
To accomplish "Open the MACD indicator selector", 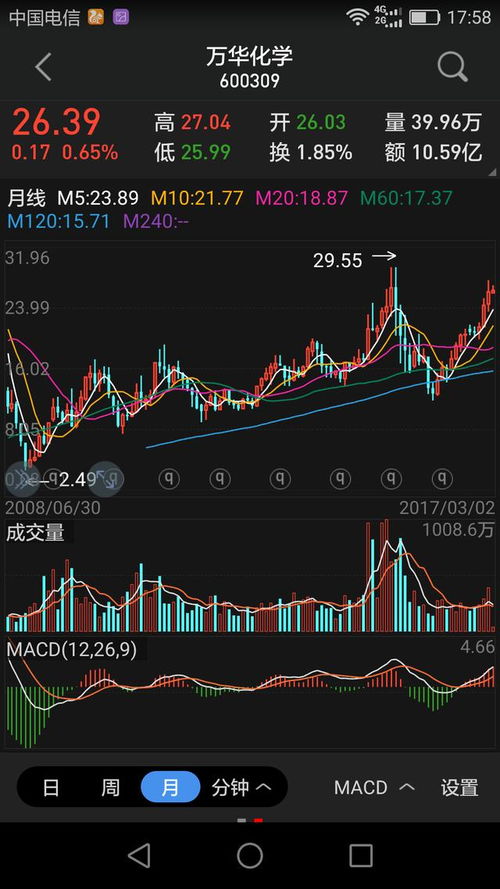I will [x=374, y=788].
